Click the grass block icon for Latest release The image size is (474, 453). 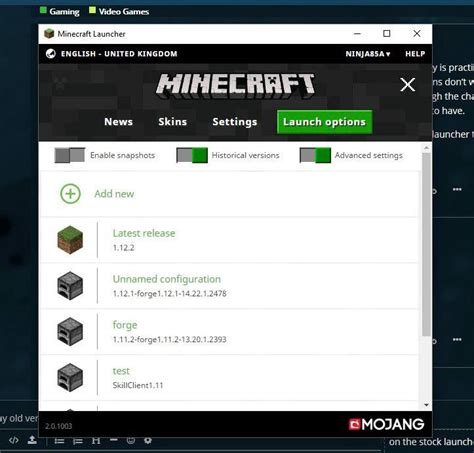pos(70,240)
